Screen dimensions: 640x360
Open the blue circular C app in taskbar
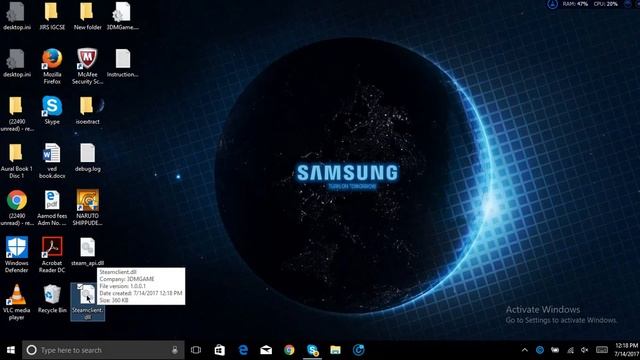tap(358, 350)
